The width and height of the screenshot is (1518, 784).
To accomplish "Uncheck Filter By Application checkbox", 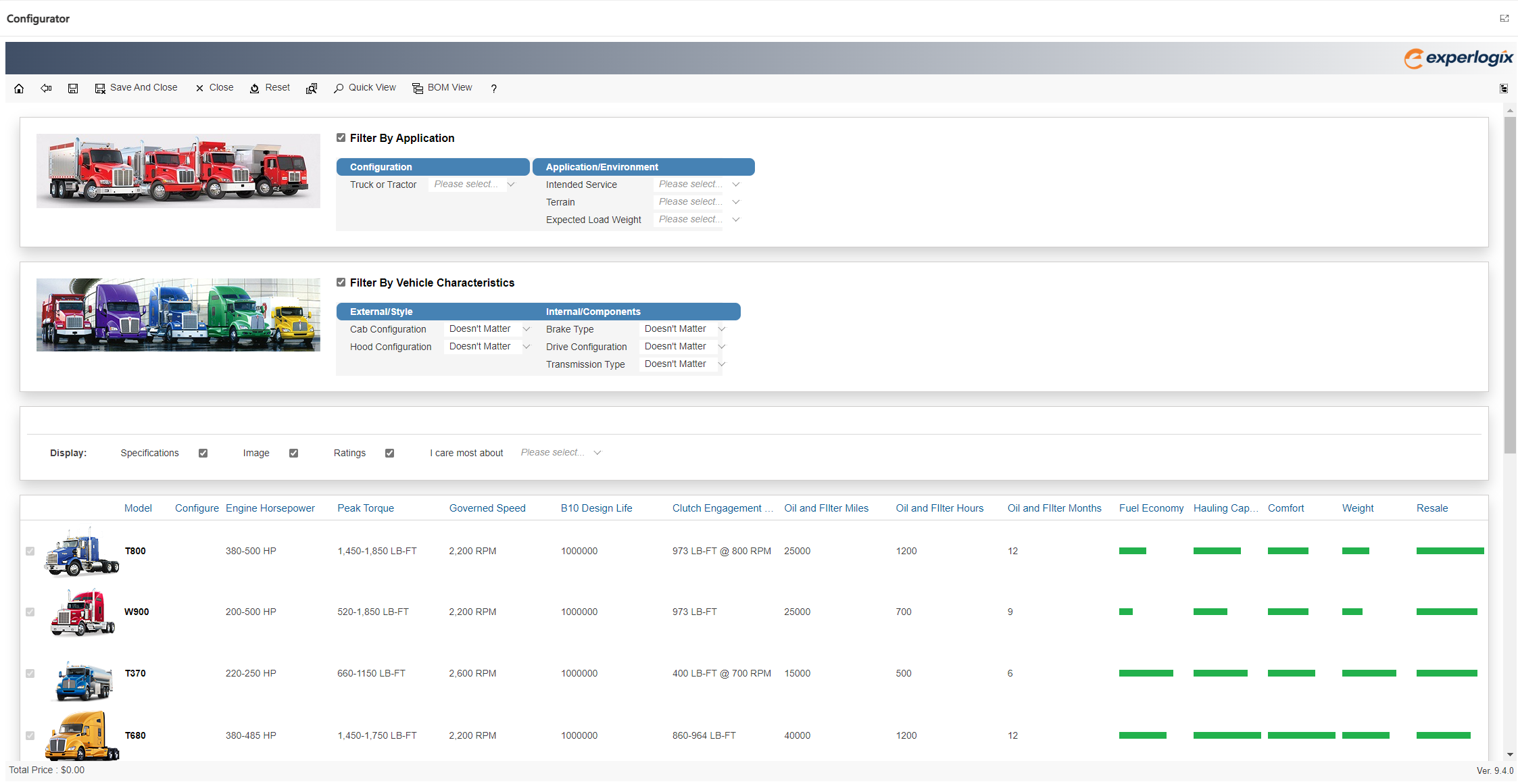I will coord(341,138).
